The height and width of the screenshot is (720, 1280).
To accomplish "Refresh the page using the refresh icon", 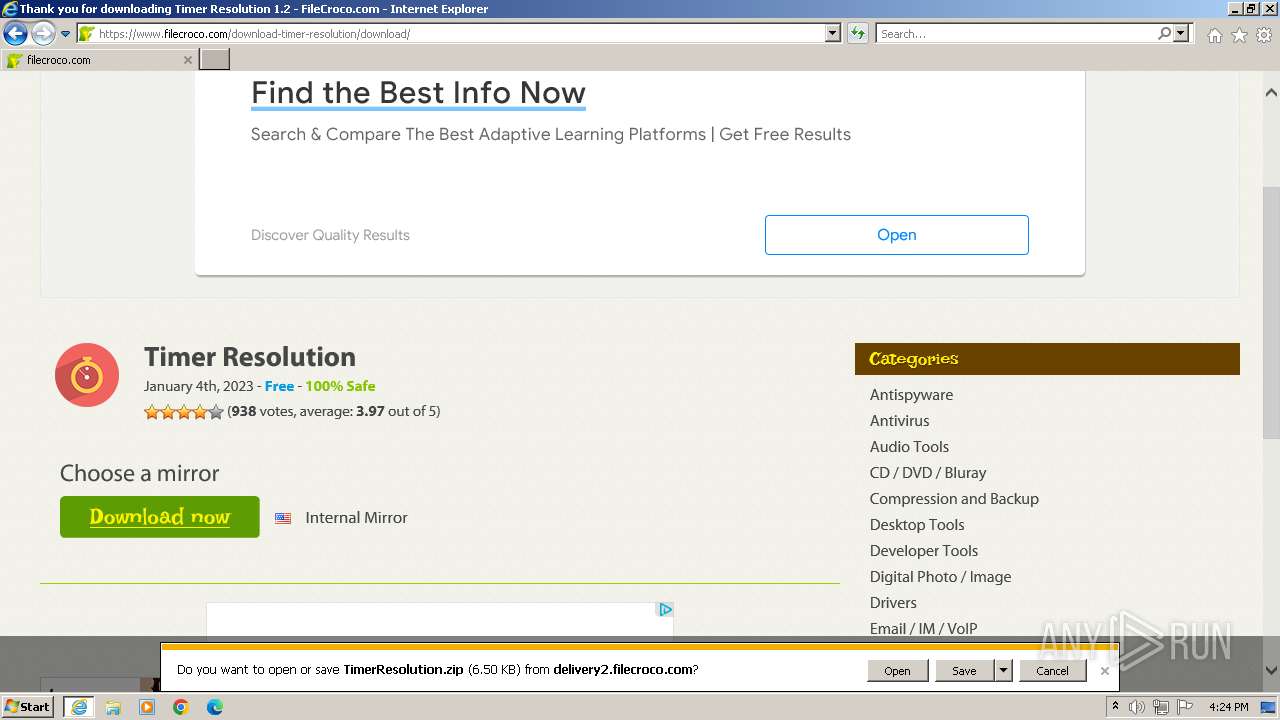I will 857,34.
